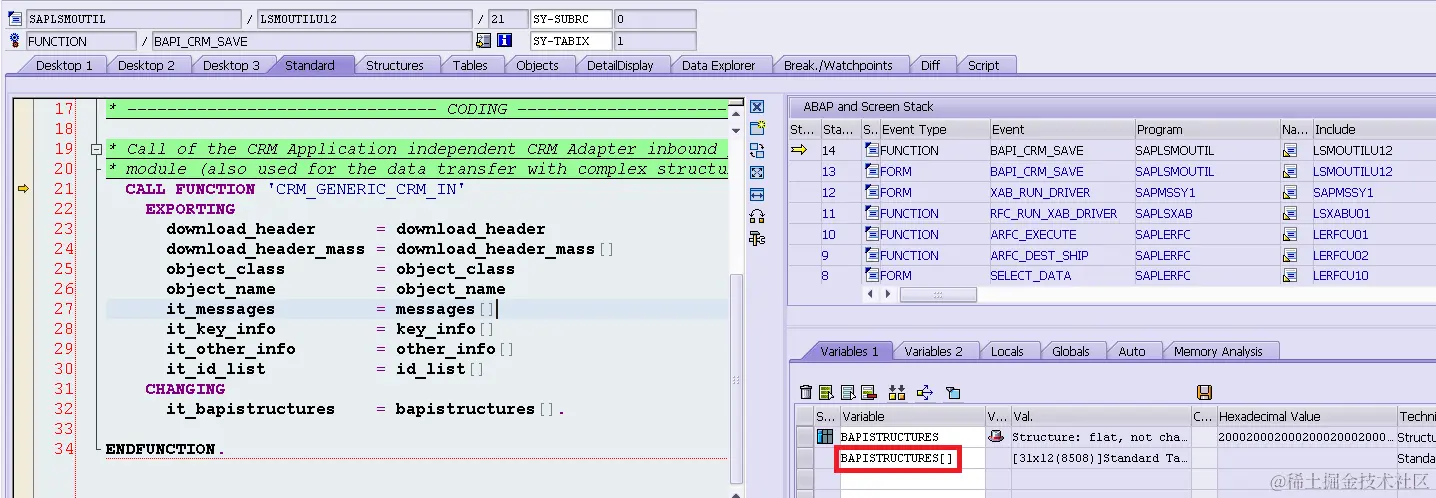Click the blue arrow branching icon in the Variables toolbar
This screenshot has width=1436, height=498.
[x=924, y=393]
